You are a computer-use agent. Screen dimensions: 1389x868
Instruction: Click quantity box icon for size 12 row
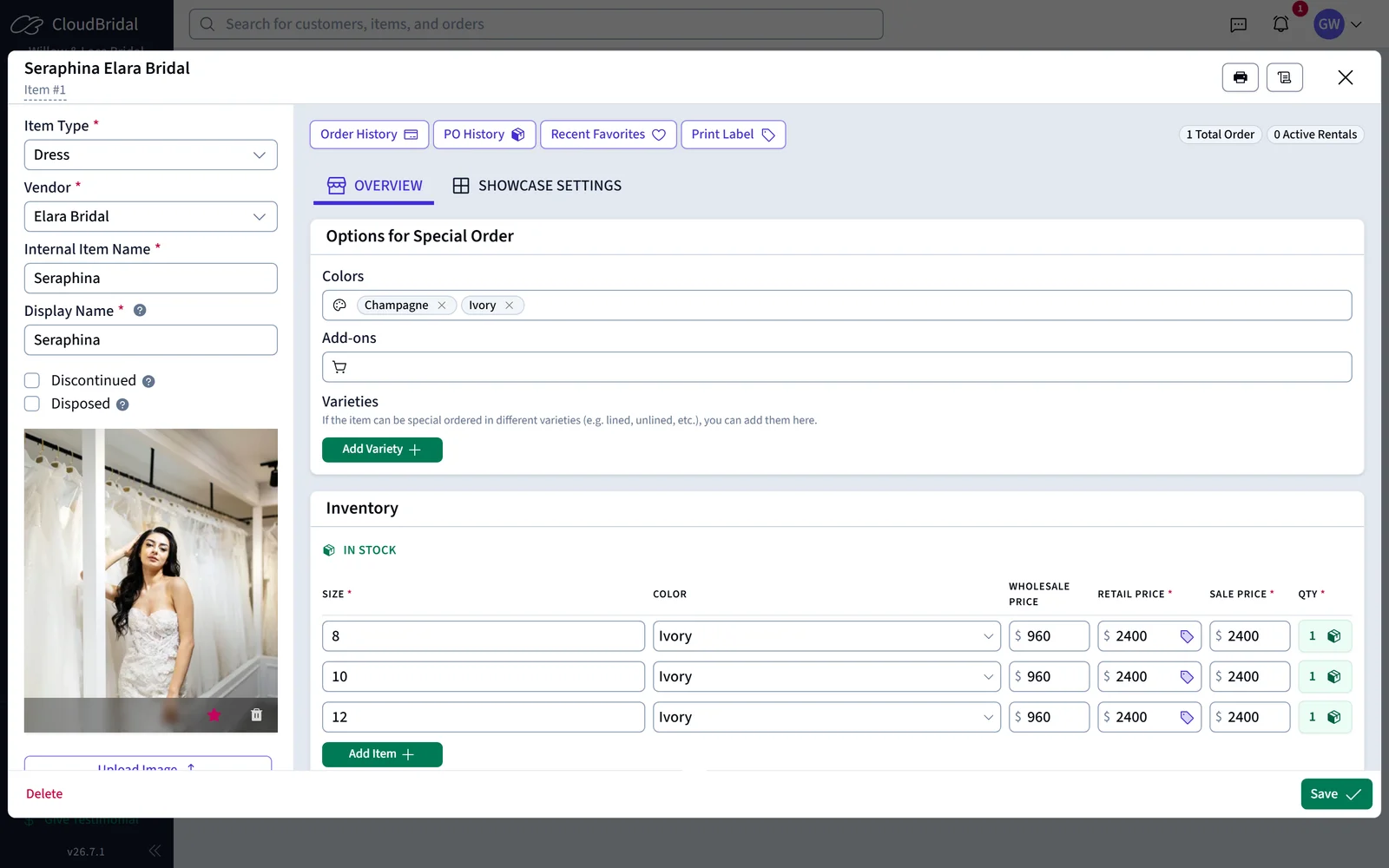[x=1334, y=717]
